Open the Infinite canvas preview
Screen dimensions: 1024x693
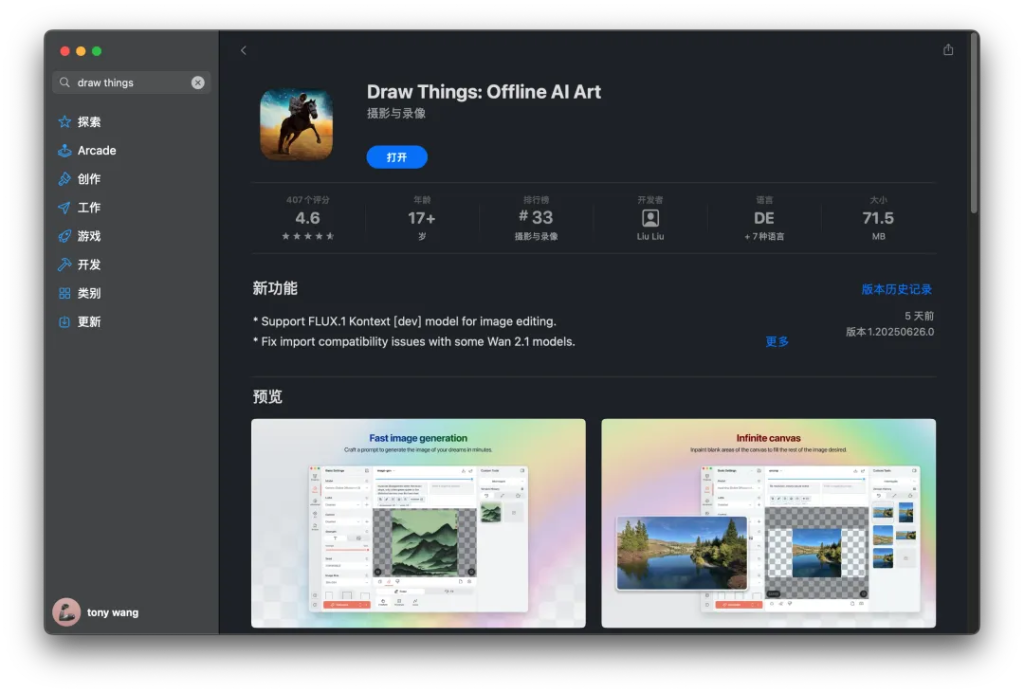pyautogui.click(x=769, y=523)
